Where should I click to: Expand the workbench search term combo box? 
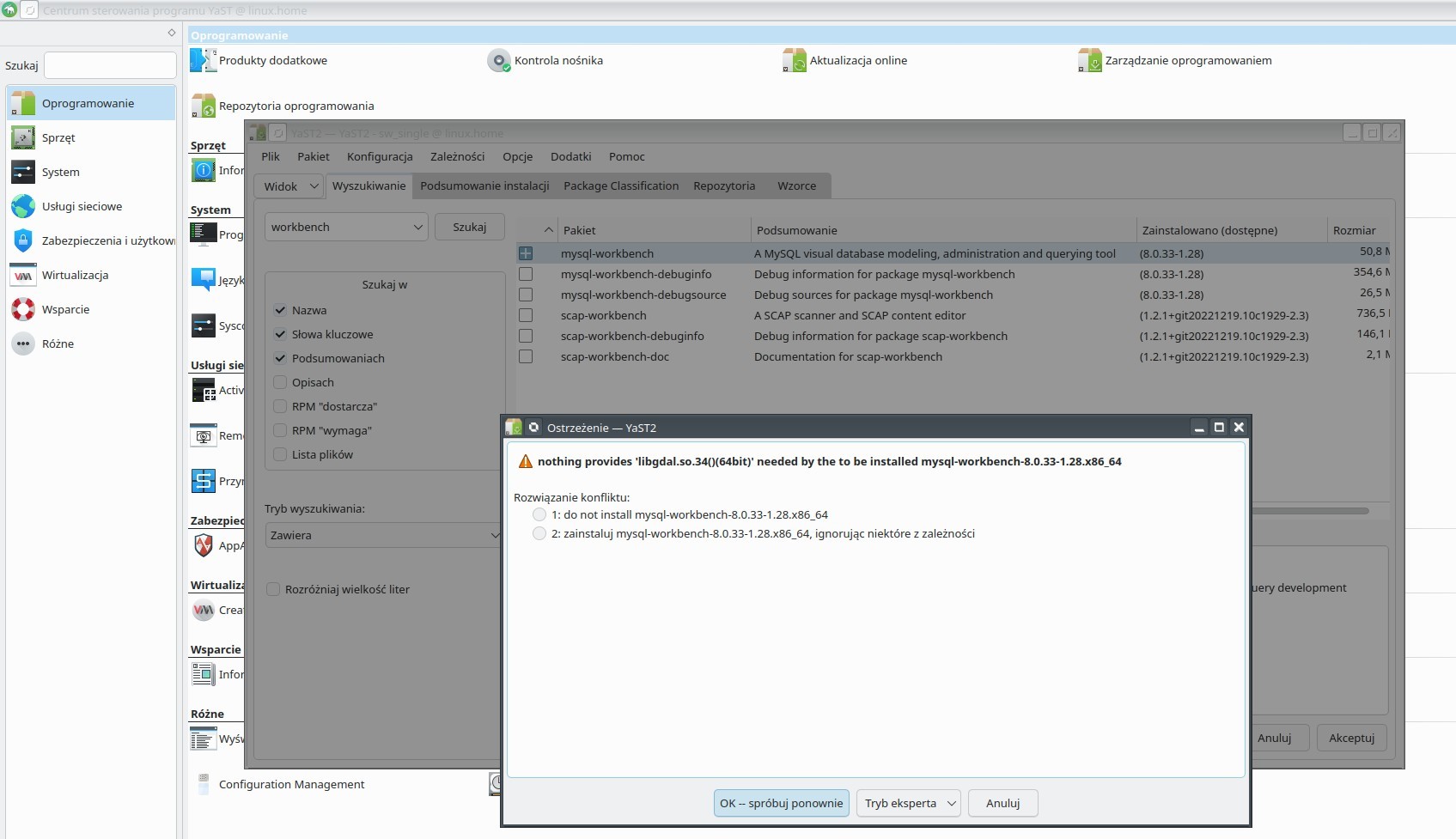click(x=417, y=228)
